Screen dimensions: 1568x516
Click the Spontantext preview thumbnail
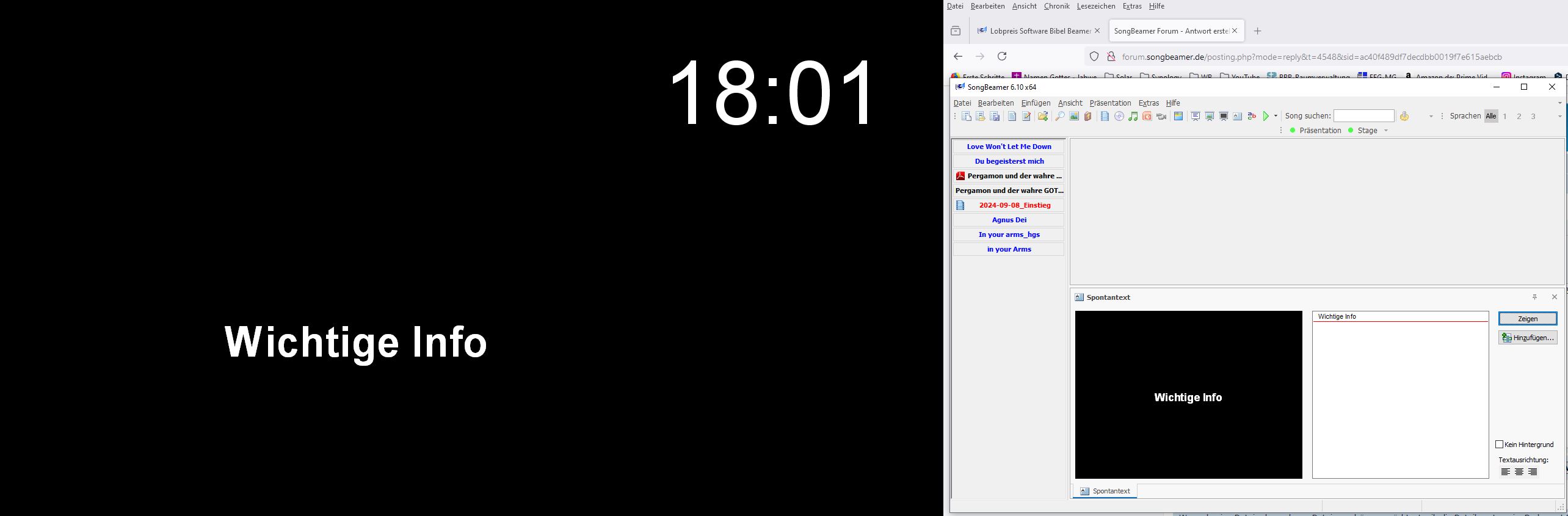1188,394
